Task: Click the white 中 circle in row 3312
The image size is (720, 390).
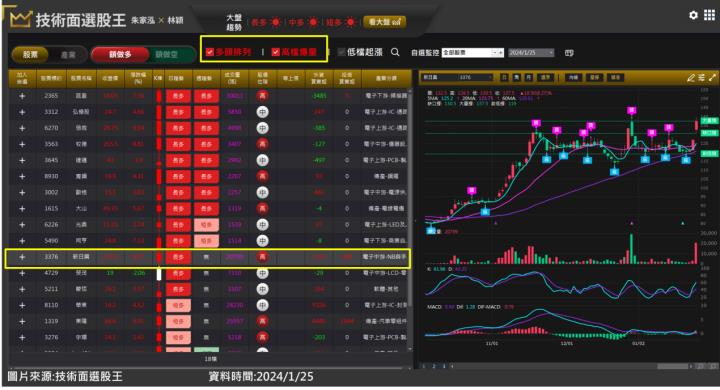Action: click(x=262, y=112)
